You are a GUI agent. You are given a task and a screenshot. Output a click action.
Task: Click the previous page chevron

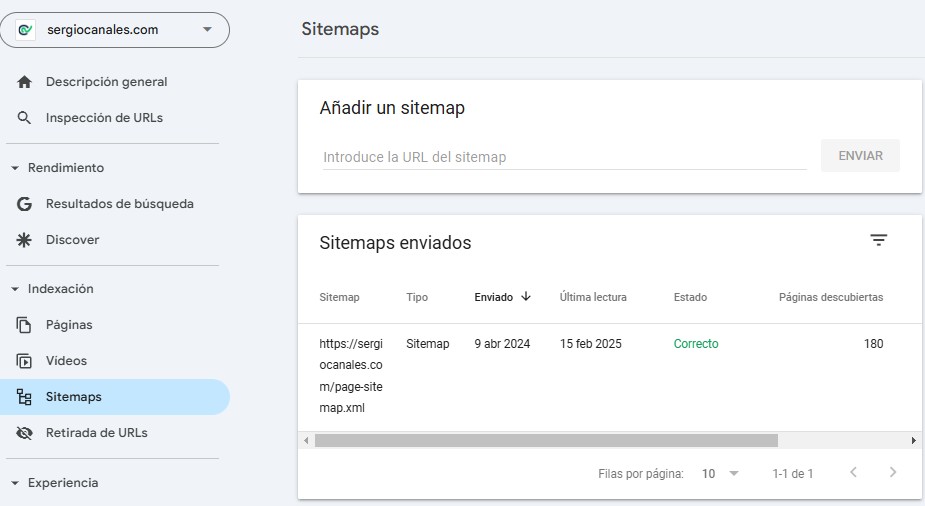(x=853, y=472)
